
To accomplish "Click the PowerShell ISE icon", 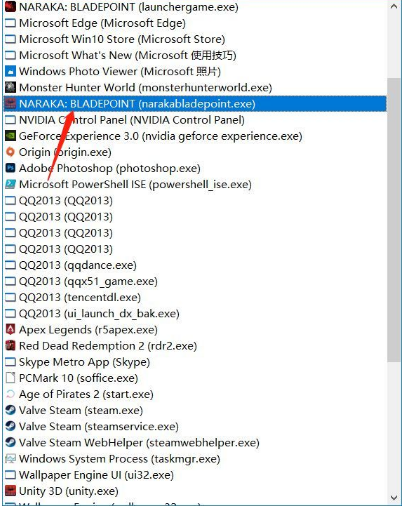I will (10, 184).
